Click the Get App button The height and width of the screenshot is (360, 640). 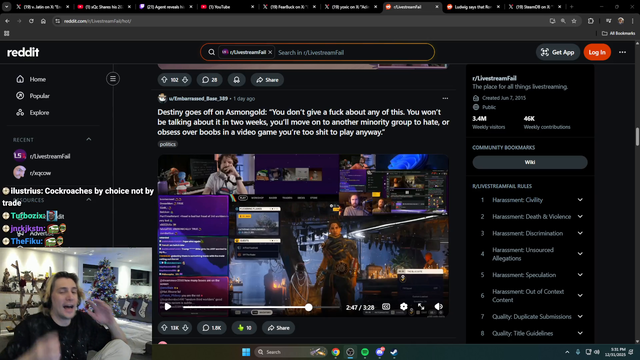[558, 52]
